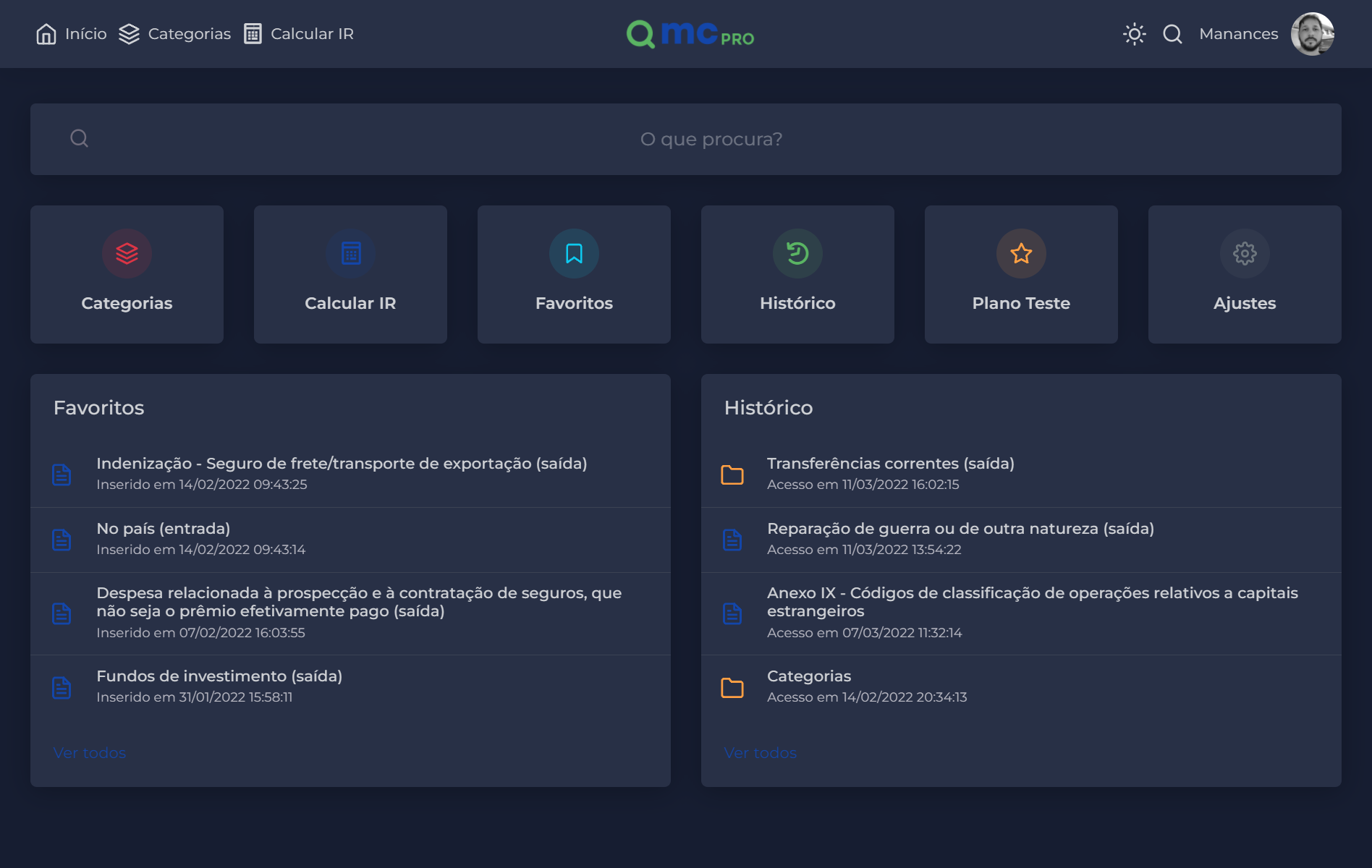Image resolution: width=1372 pixels, height=868 pixels.
Task: Open 'Reparação de guerra' history entry
Action: click(x=960, y=529)
